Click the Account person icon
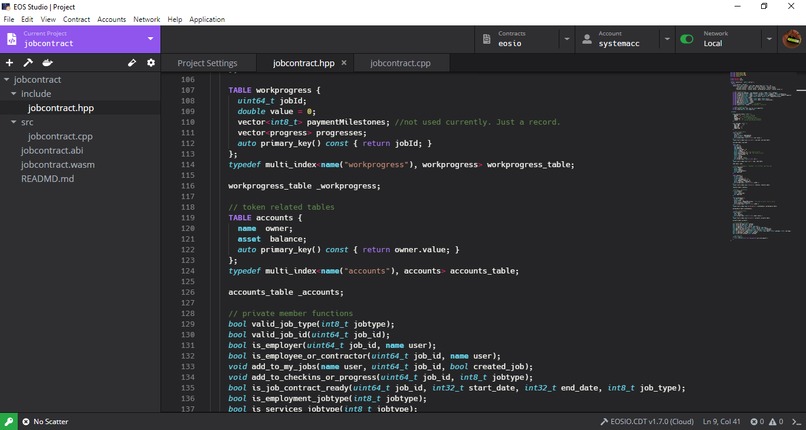The height and width of the screenshot is (430, 806). click(587, 39)
